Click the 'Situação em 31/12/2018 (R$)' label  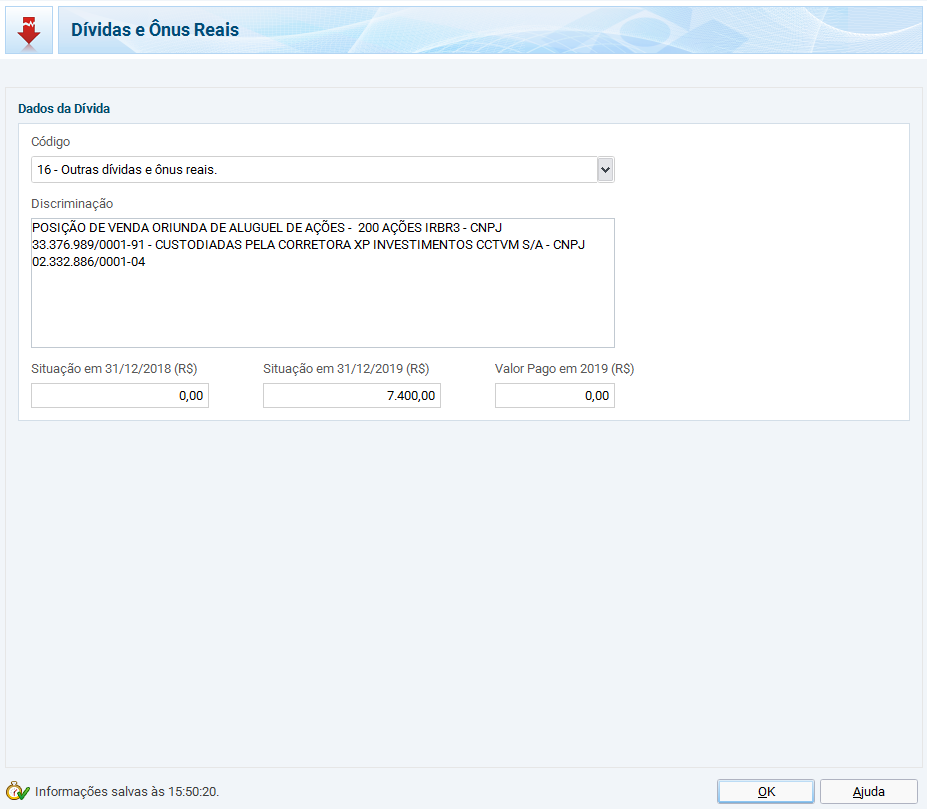pyautogui.click(x=114, y=368)
